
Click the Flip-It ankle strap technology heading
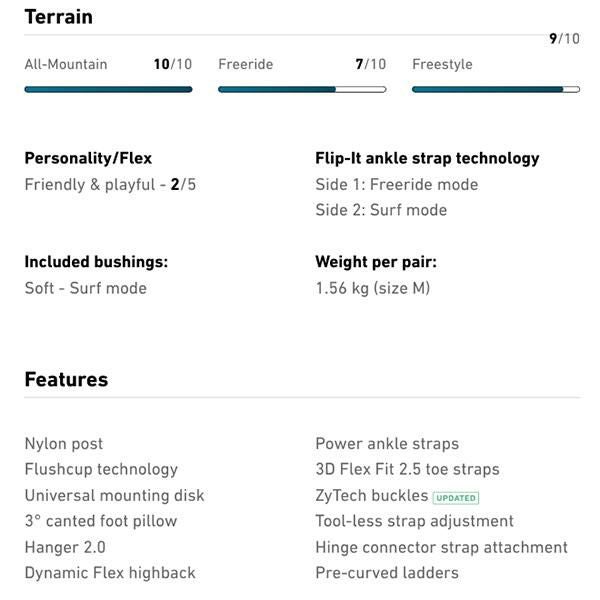coord(427,158)
